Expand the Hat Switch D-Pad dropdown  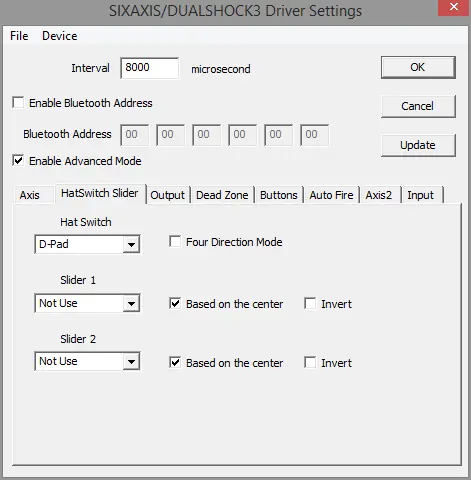point(131,245)
